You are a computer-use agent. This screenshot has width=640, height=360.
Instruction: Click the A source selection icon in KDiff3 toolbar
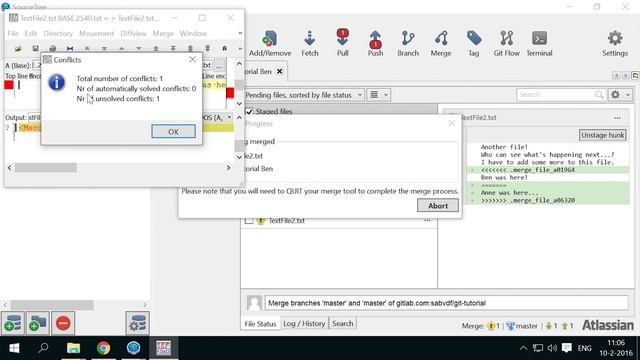(x=224, y=49)
